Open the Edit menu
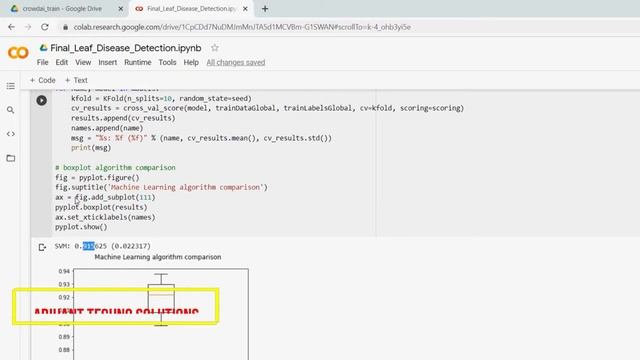The width and height of the screenshot is (640, 360). click(62, 62)
